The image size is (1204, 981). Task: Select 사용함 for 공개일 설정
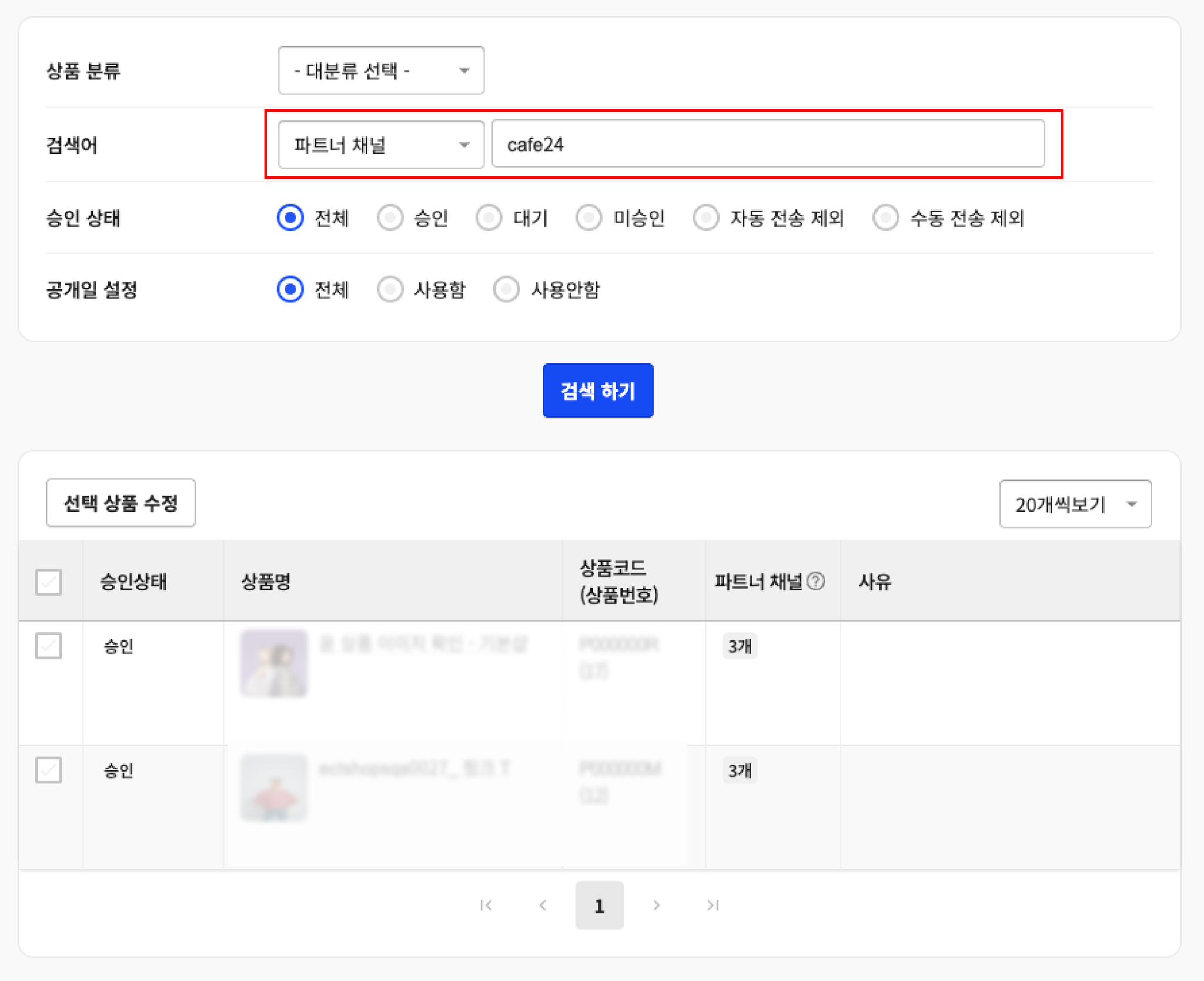point(390,289)
